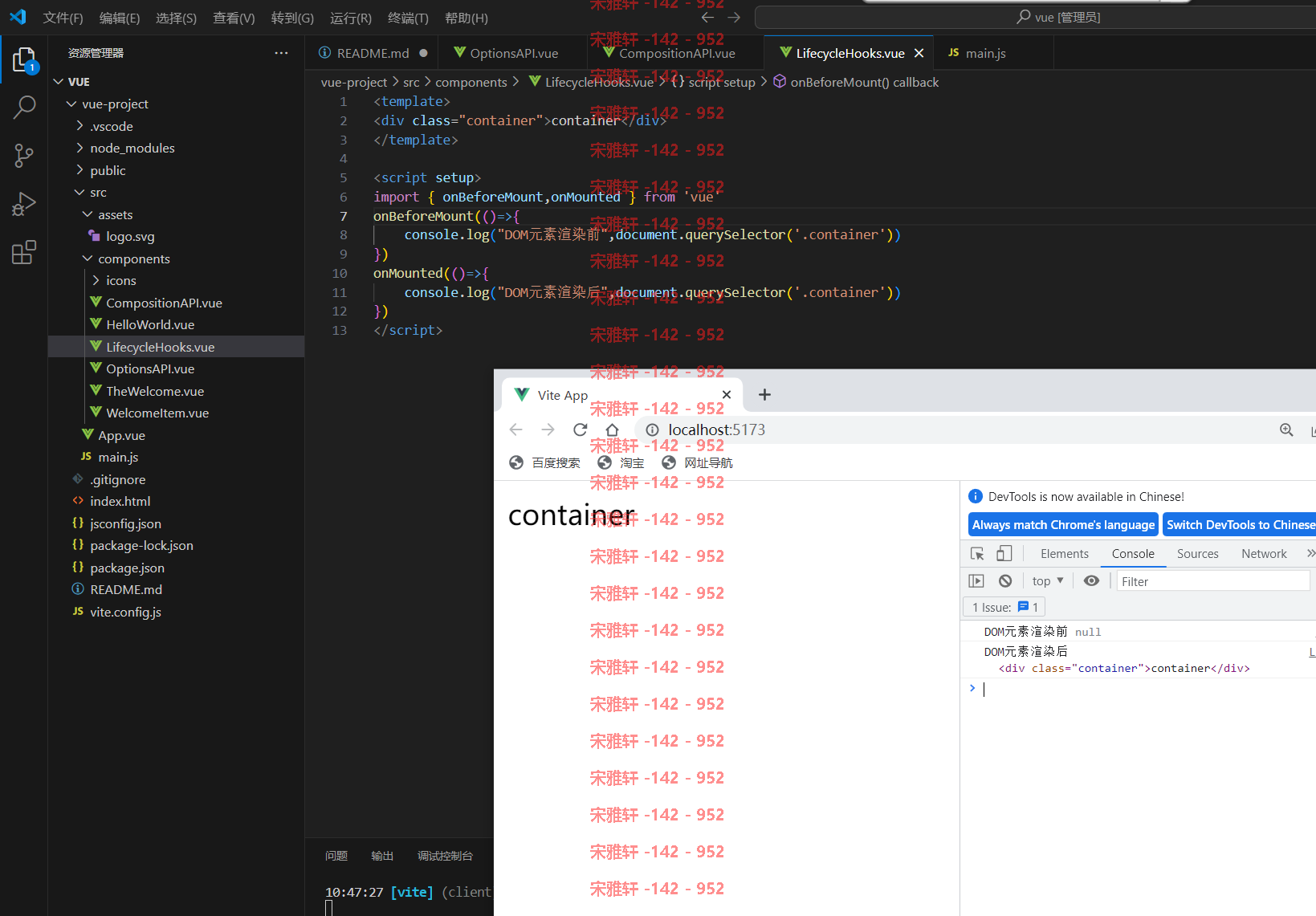This screenshot has width=1316, height=916.
Task: Click the zoom icon in address bar
Action: pyautogui.click(x=1286, y=430)
